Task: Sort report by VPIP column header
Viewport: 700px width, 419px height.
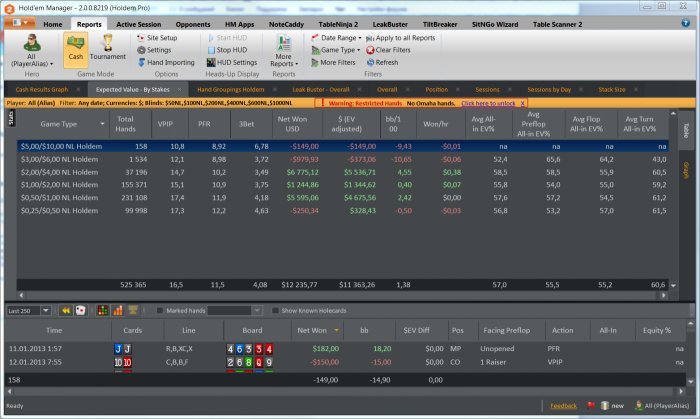Action: [165, 124]
